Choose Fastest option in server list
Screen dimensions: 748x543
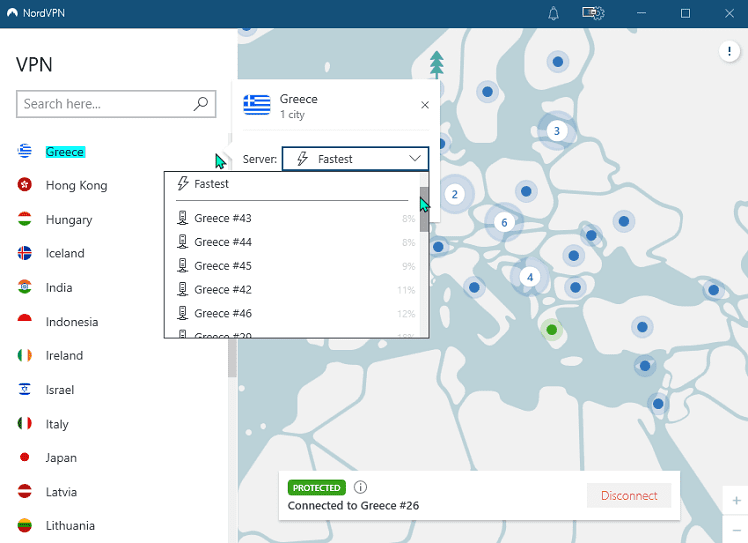click(x=292, y=184)
